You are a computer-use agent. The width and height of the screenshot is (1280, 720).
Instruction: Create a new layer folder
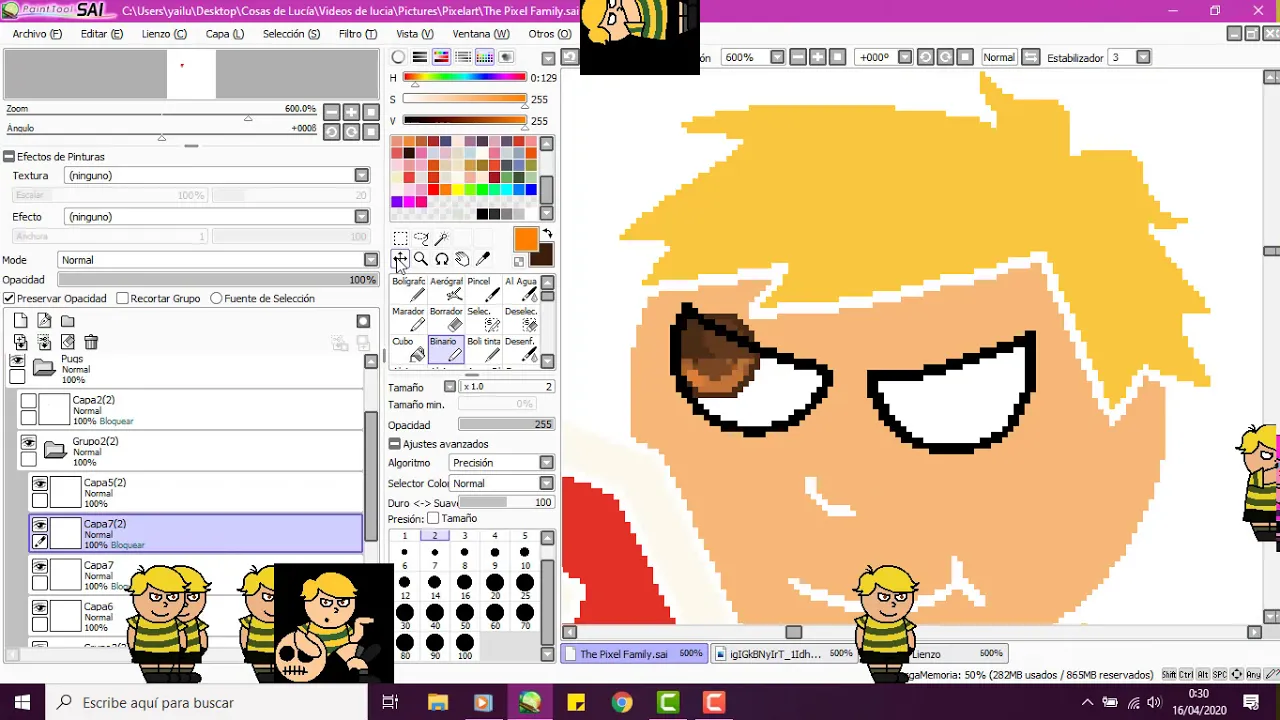(67, 321)
